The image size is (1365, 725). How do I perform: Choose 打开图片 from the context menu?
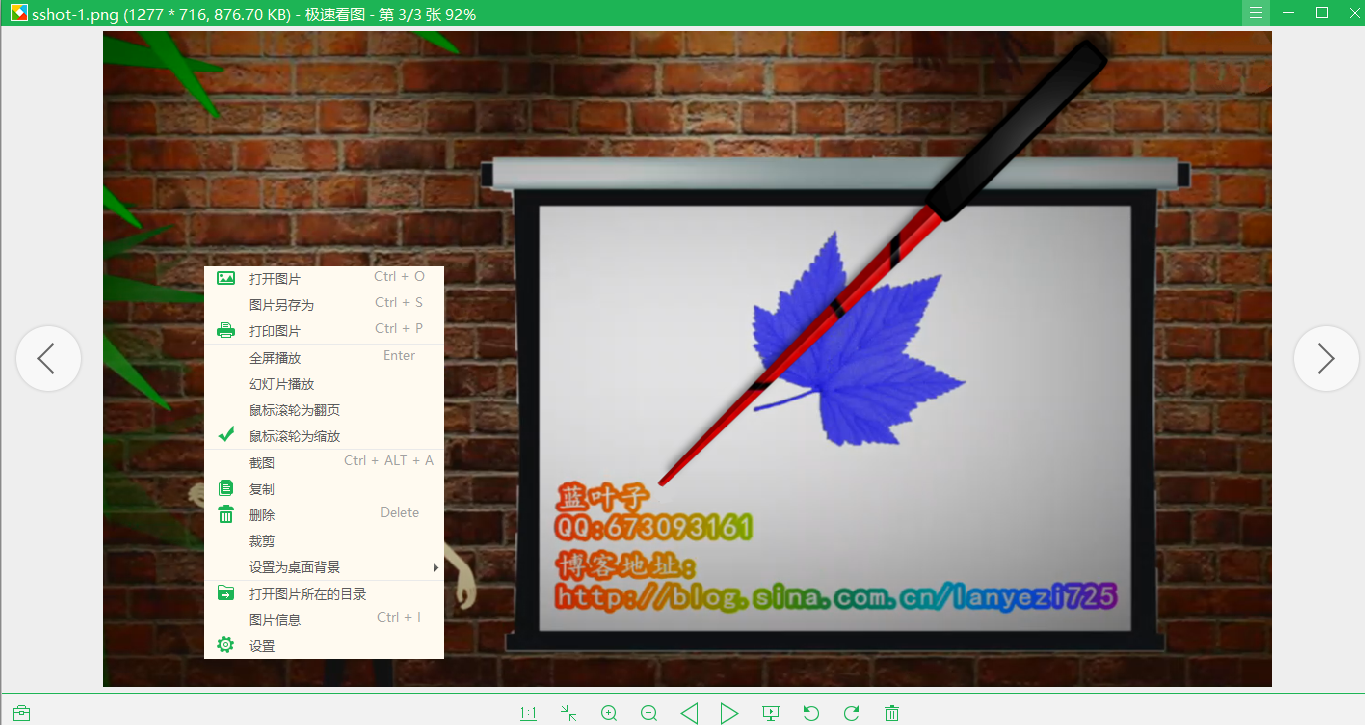point(324,279)
